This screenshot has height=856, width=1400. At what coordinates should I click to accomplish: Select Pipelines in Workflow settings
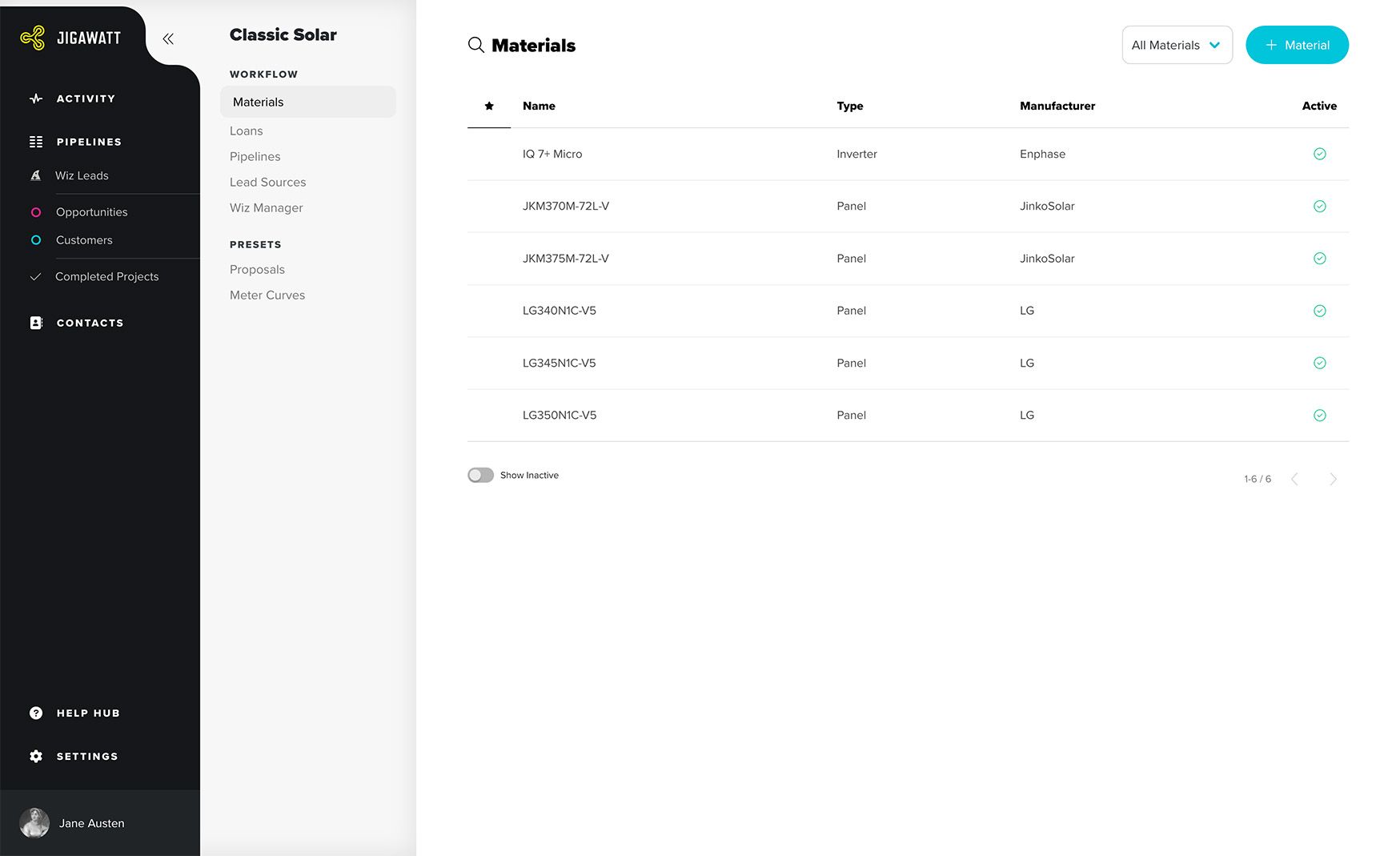click(x=255, y=157)
